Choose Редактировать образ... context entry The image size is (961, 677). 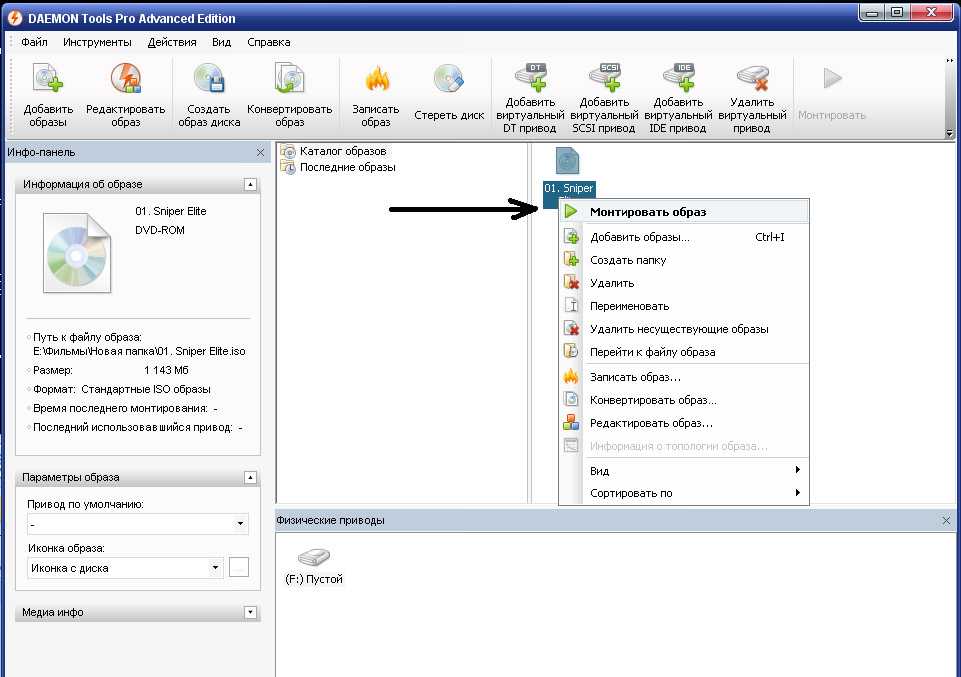point(684,423)
